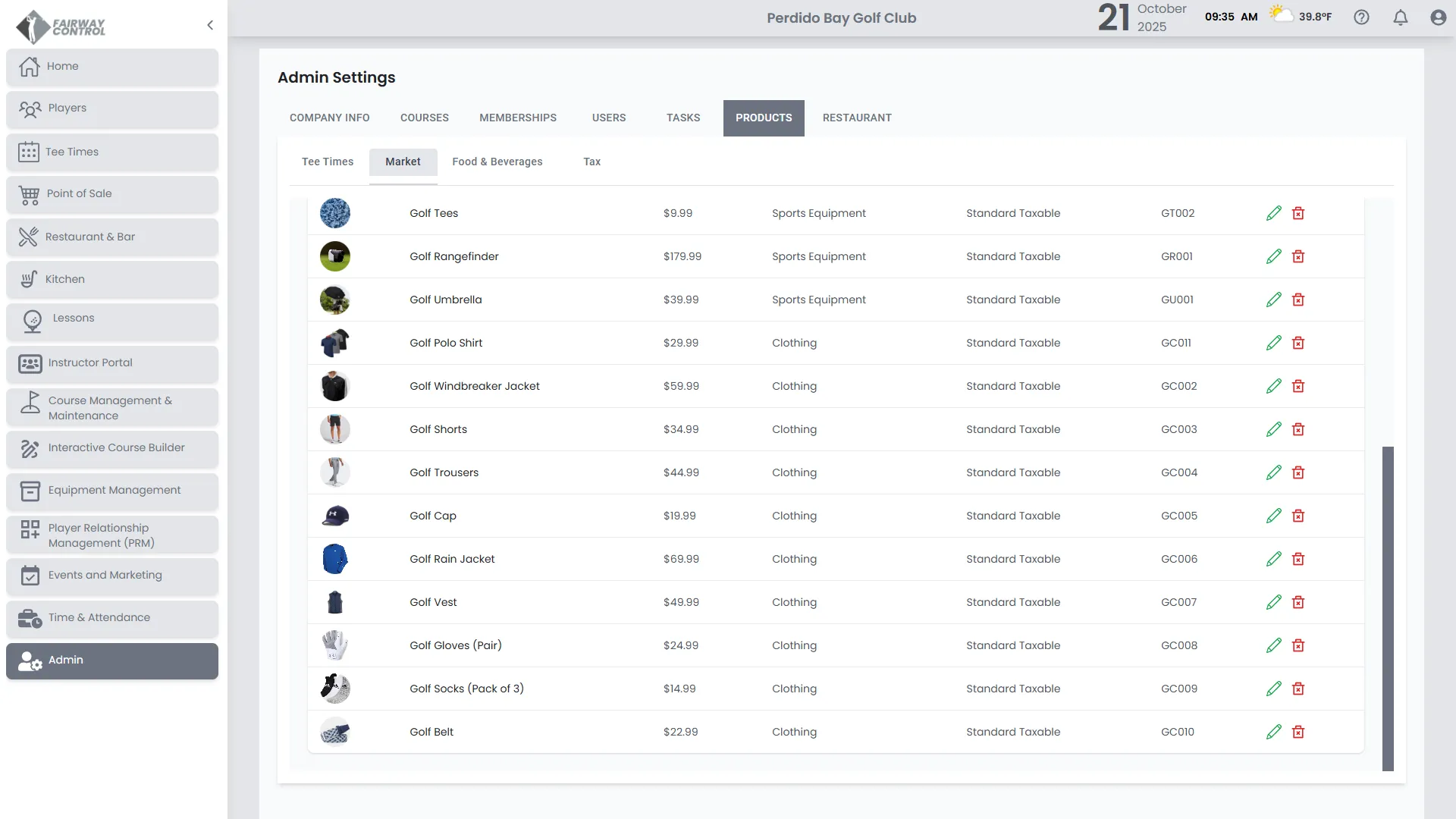
Task: Switch to the Restaurant tab
Action: 857,118
